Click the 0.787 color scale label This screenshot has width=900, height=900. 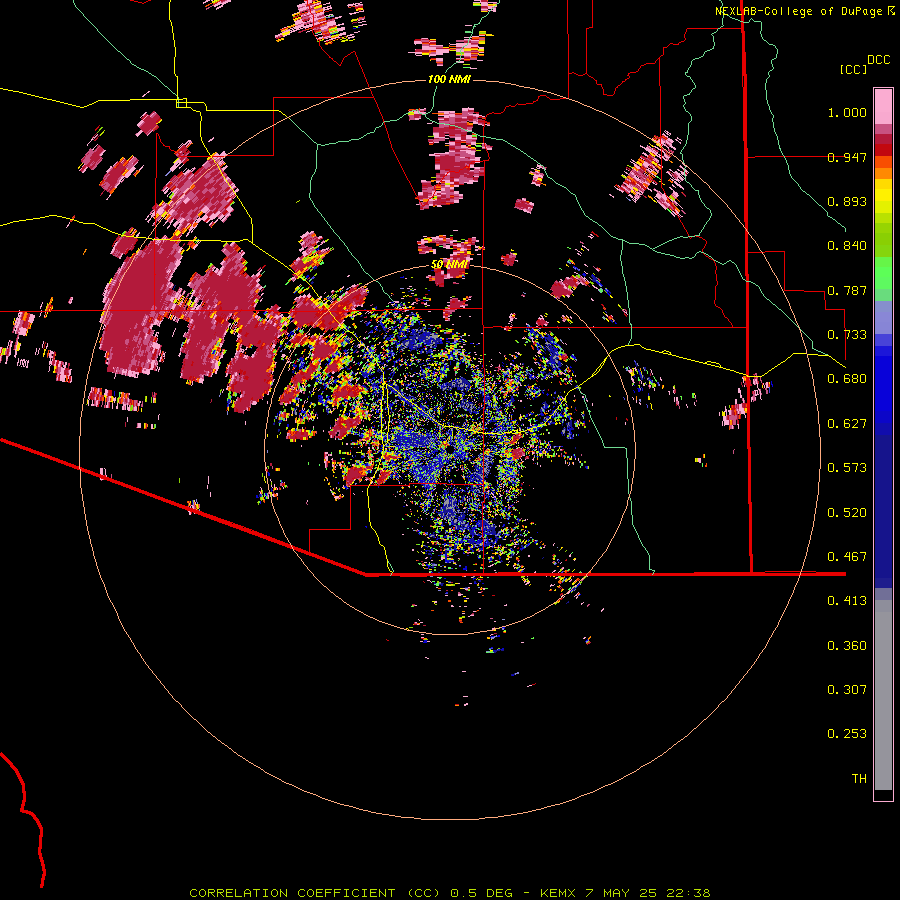coord(847,290)
